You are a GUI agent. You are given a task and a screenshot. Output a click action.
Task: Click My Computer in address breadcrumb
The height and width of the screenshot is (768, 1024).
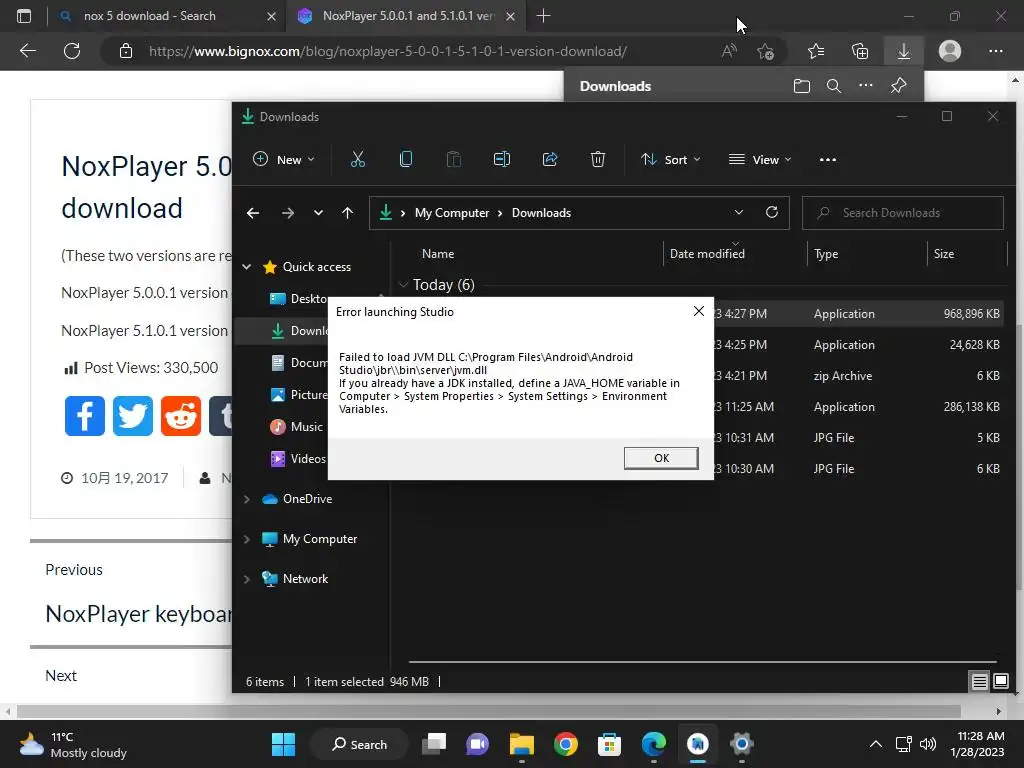pos(452,213)
